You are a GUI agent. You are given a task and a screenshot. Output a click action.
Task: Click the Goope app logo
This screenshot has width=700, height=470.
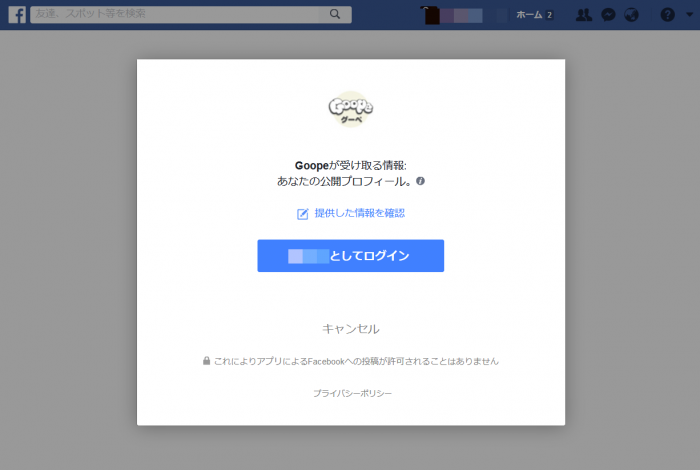[x=351, y=109]
